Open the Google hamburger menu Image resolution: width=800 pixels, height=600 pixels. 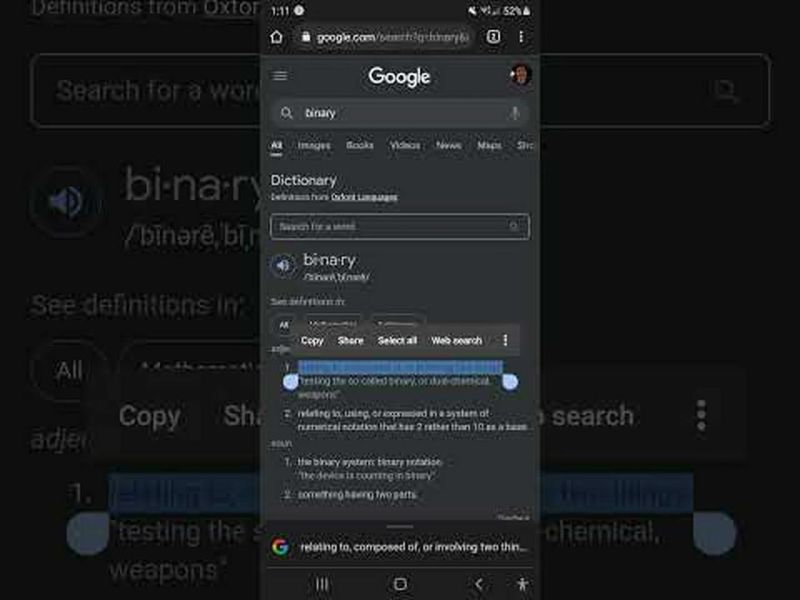click(280, 76)
